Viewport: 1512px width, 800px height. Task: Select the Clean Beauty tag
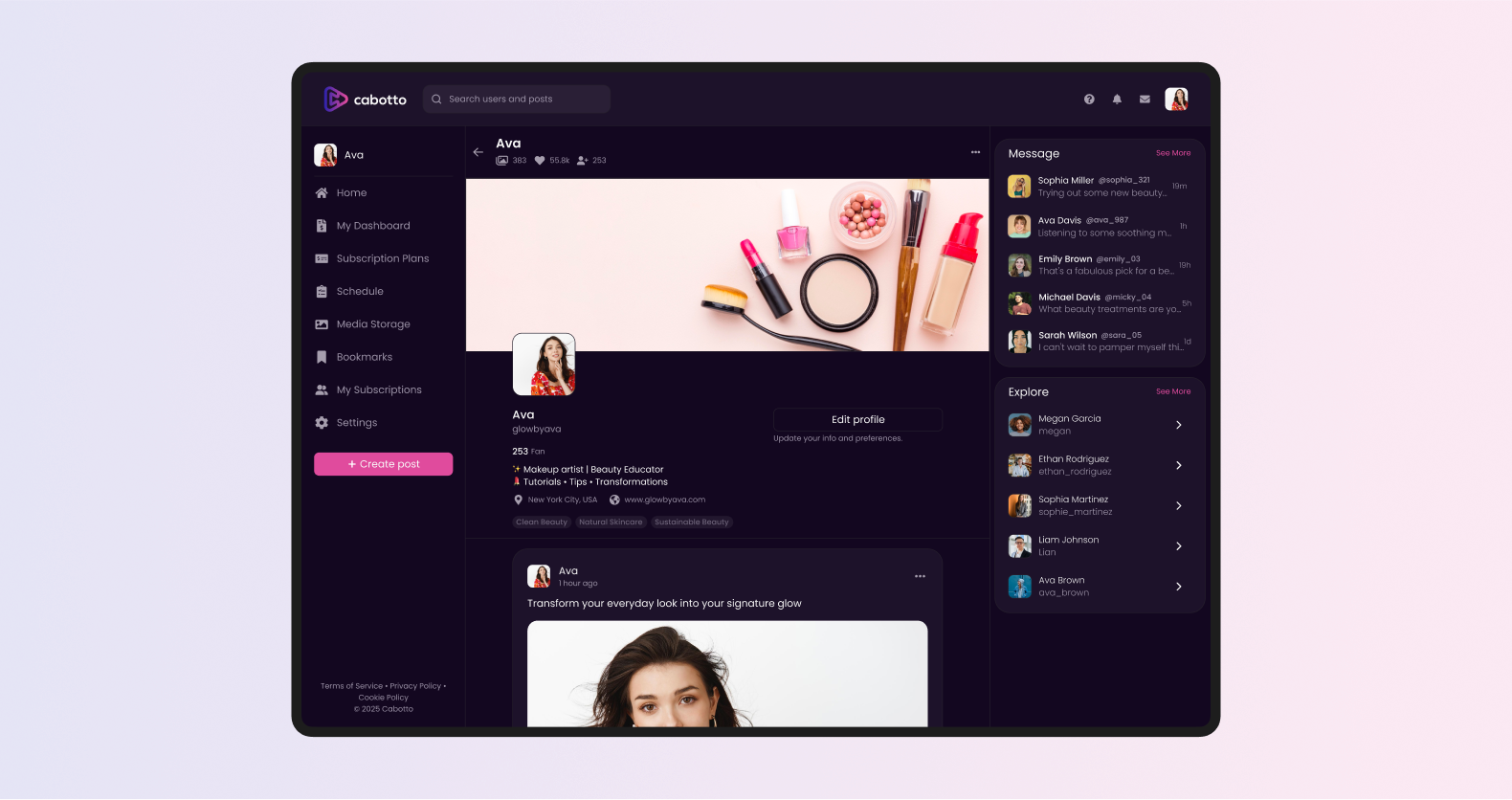click(x=542, y=522)
